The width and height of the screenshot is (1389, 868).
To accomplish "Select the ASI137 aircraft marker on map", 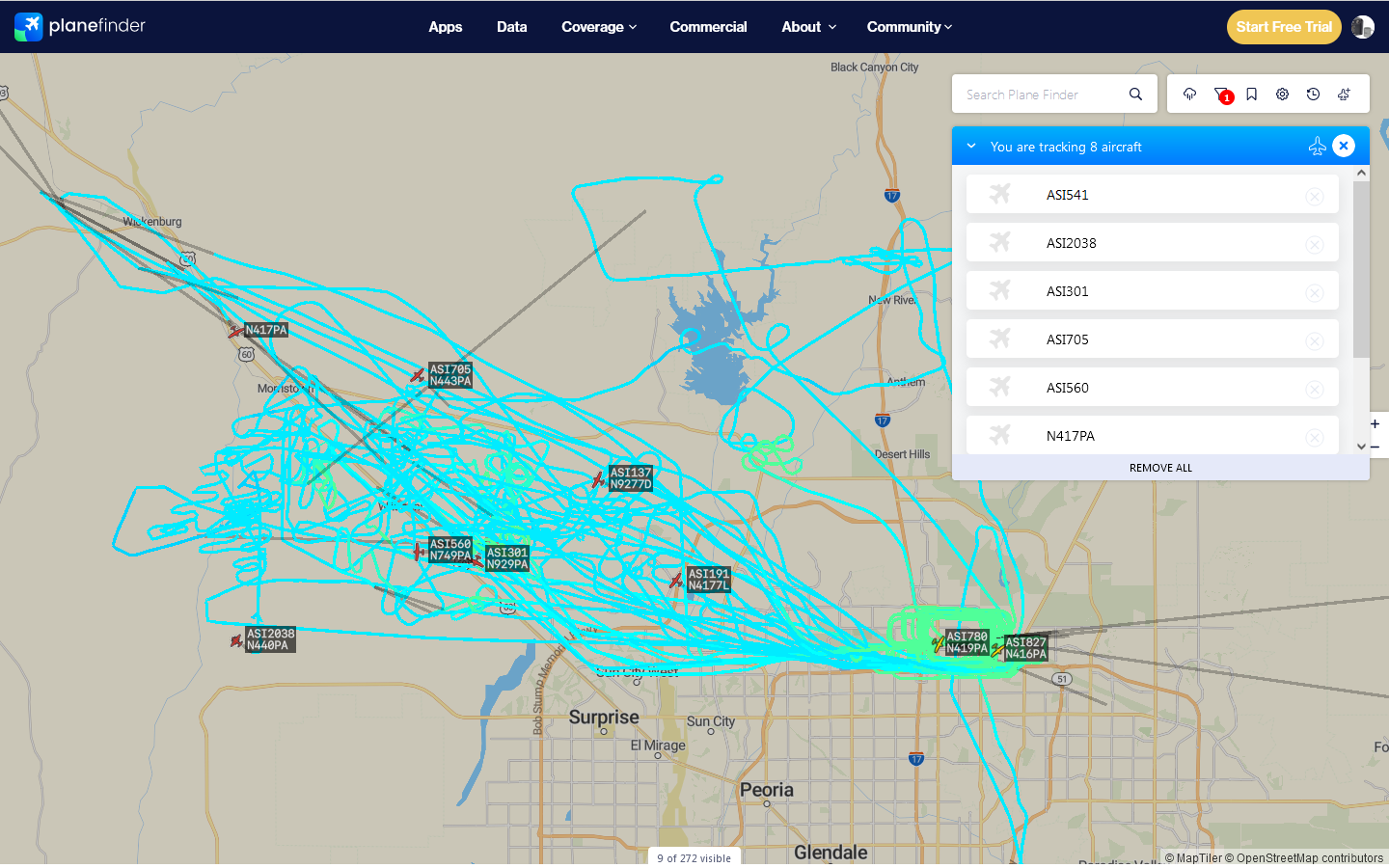I will [598, 479].
